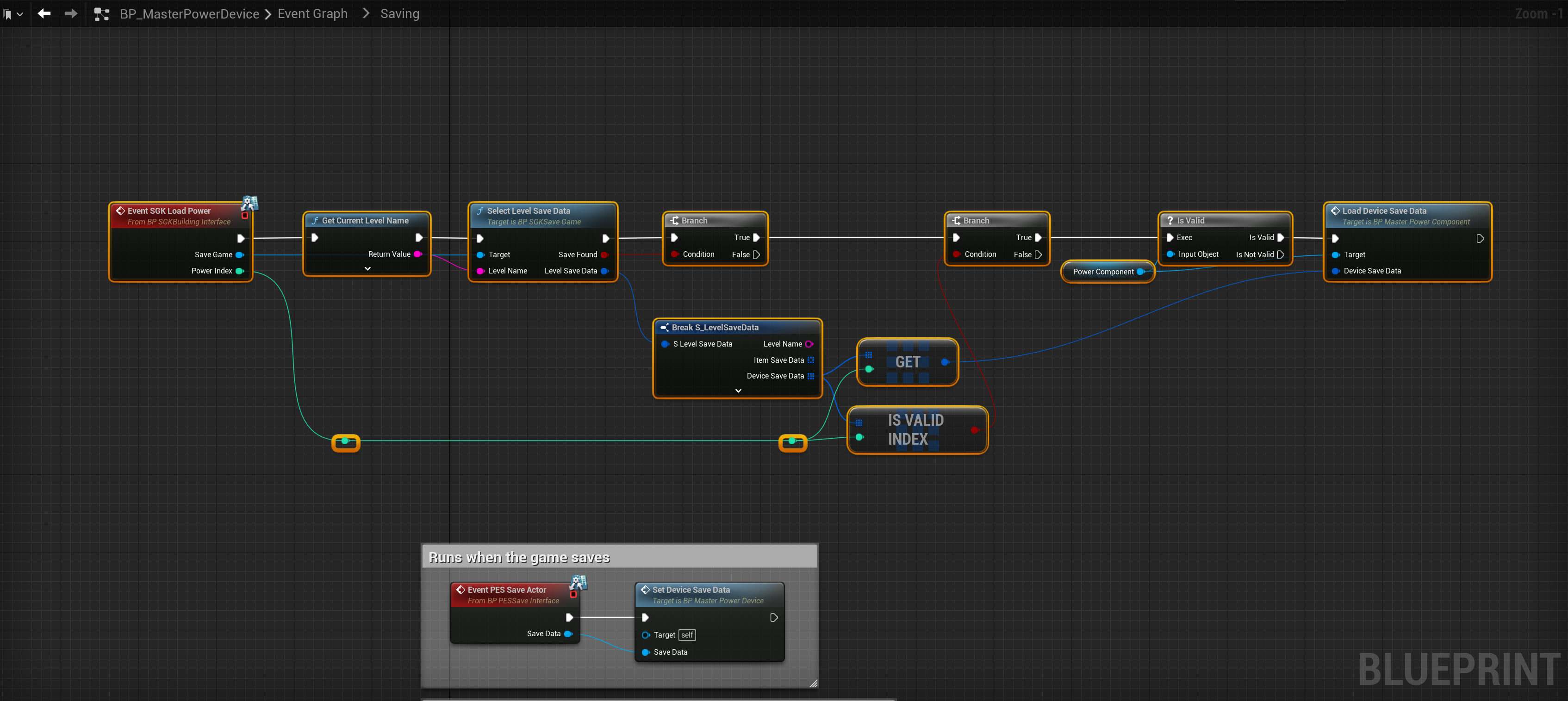Screen dimensions: 1568x701
Task: Click the right green reroute node
Action: point(792,442)
